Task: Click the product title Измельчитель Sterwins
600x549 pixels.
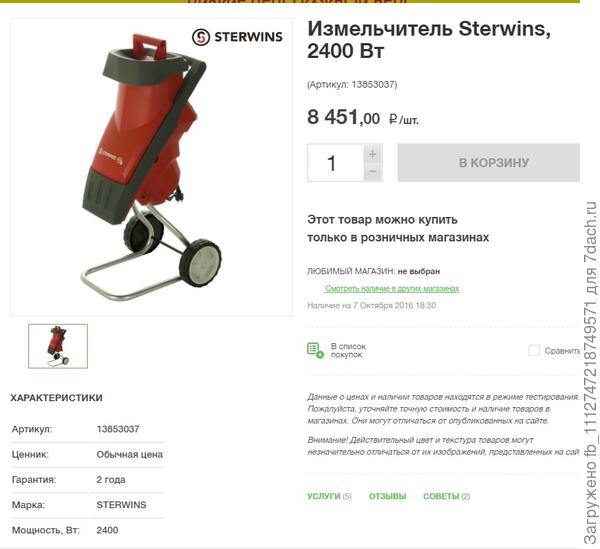Action: (429, 39)
